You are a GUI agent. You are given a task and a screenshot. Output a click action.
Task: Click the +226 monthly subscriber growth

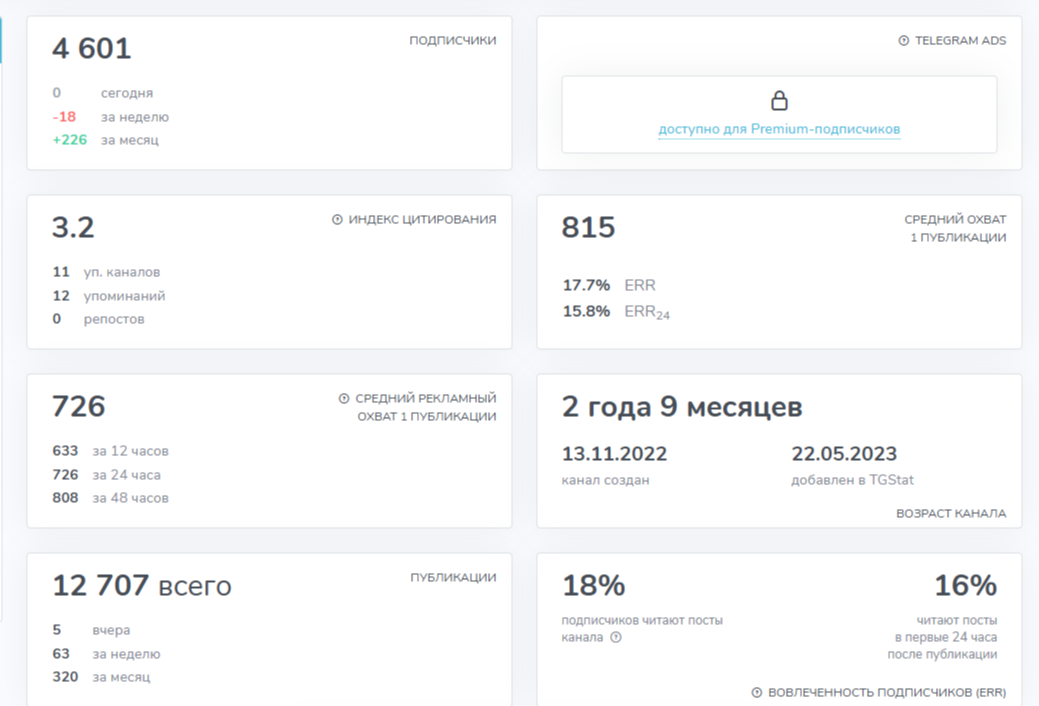[x=70, y=140]
